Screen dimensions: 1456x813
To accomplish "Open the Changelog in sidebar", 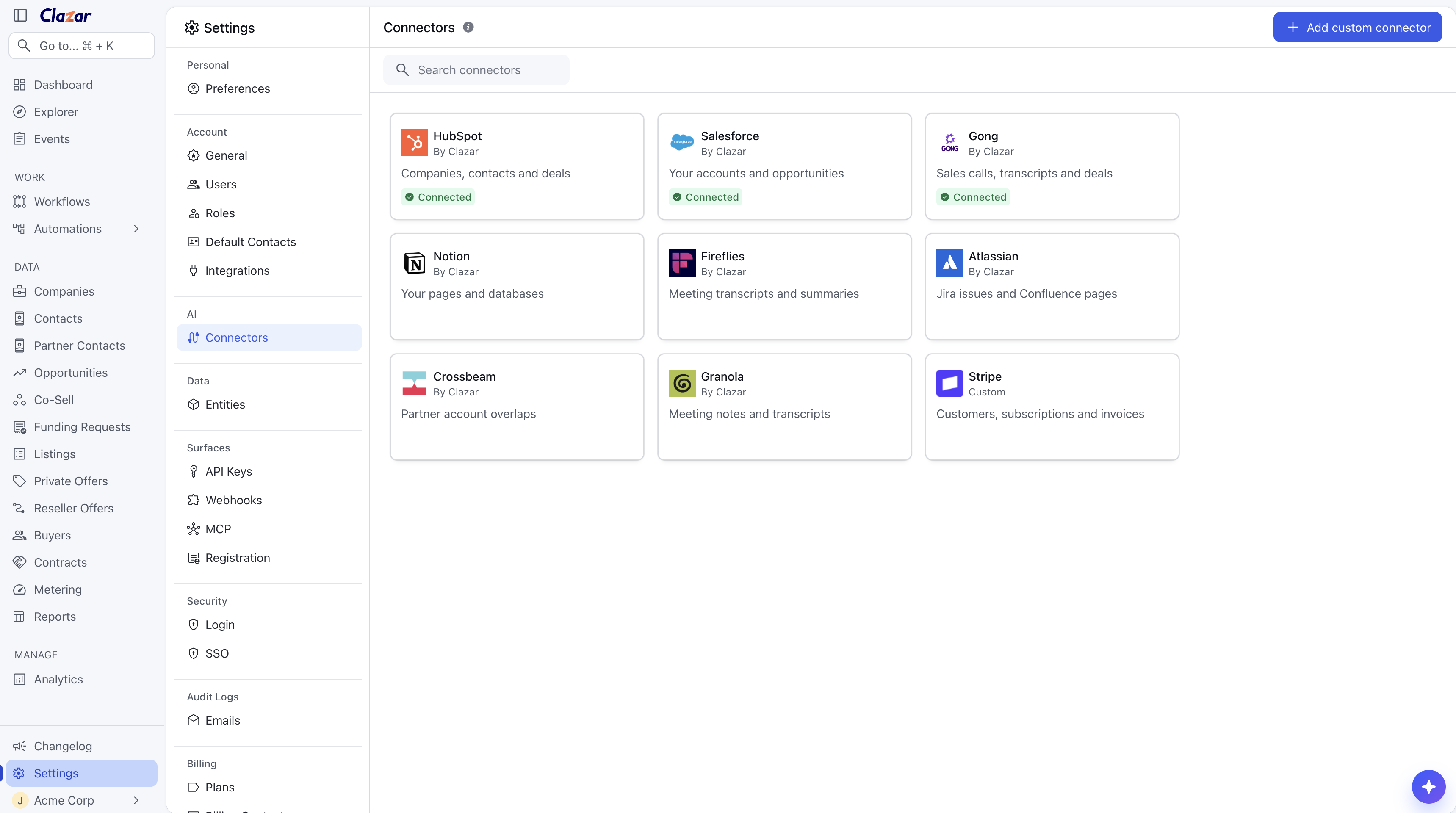I will click(81, 747).
